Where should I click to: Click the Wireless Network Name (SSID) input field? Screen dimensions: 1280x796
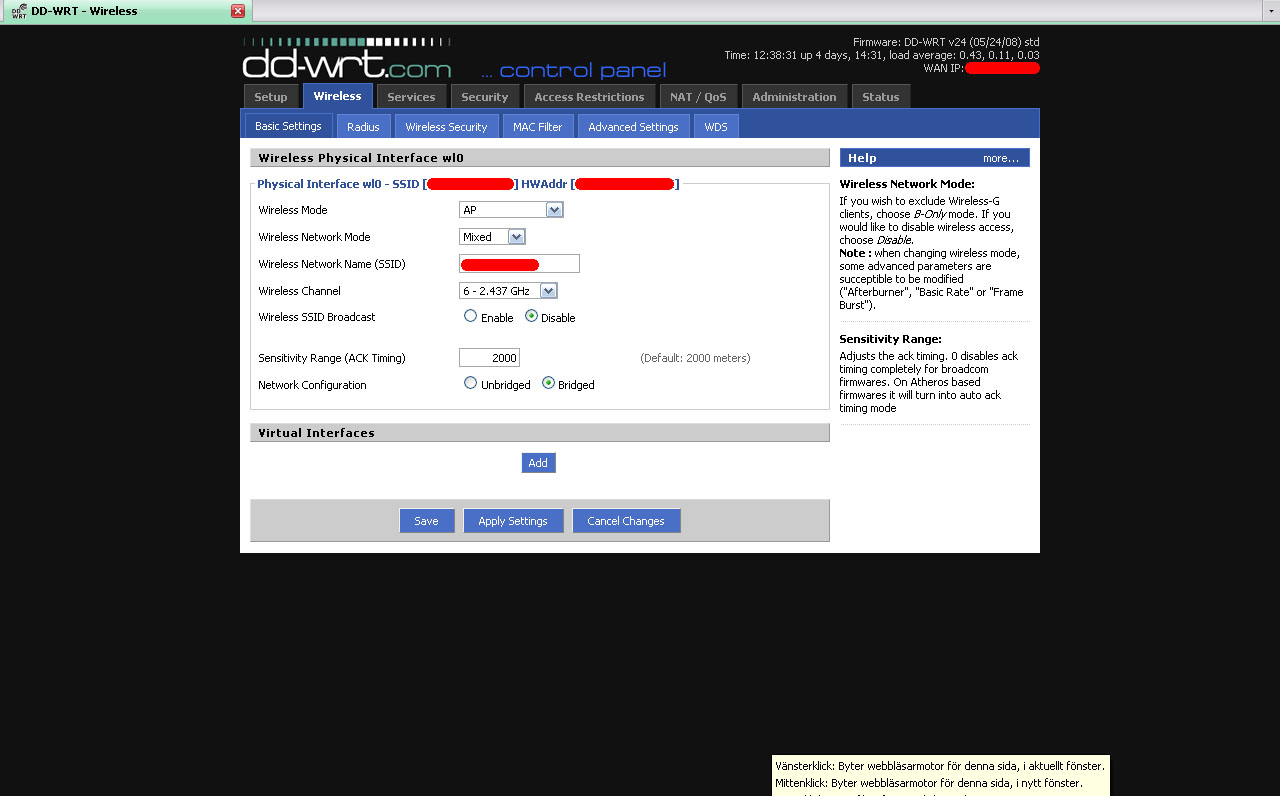[x=519, y=264]
